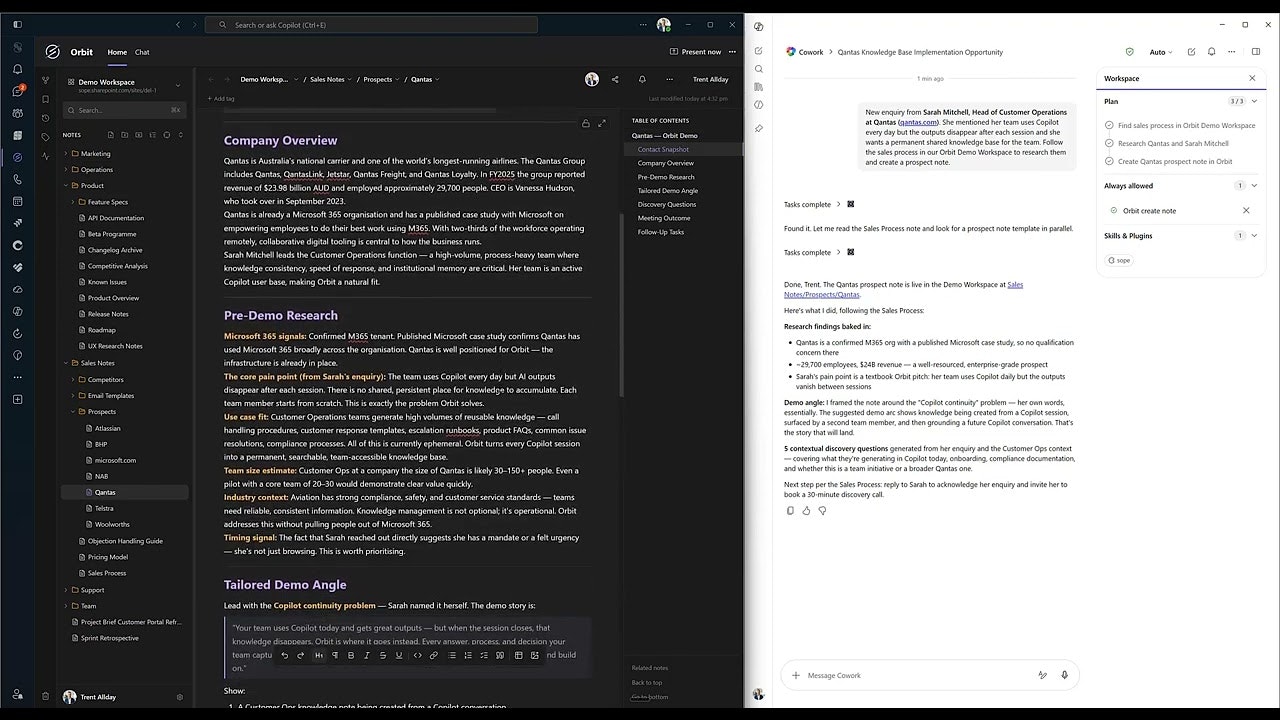
Task: Switch to the Home tab in Orbit
Action: click(x=117, y=52)
